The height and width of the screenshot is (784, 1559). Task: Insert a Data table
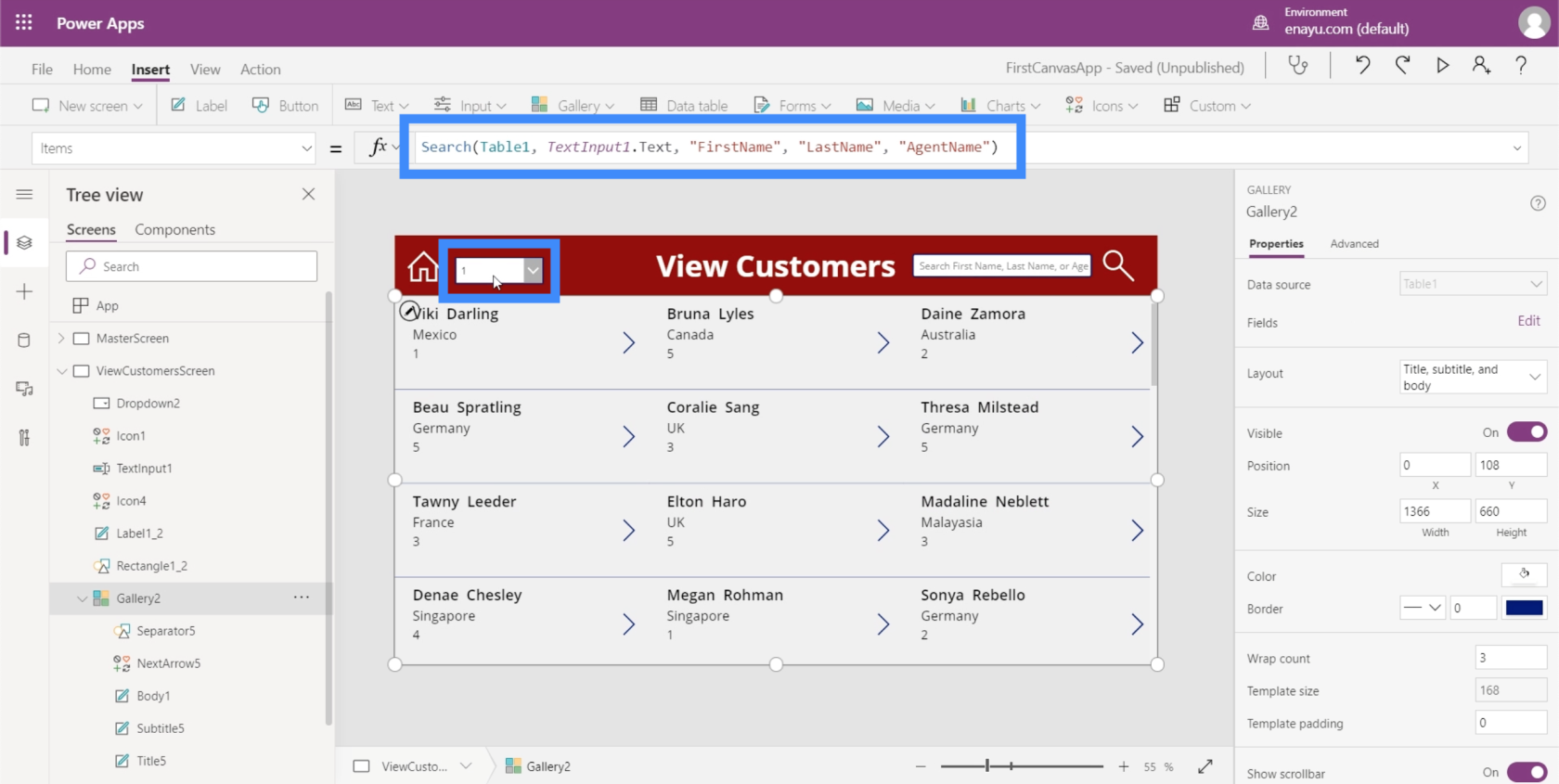click(x=684, y=106)
